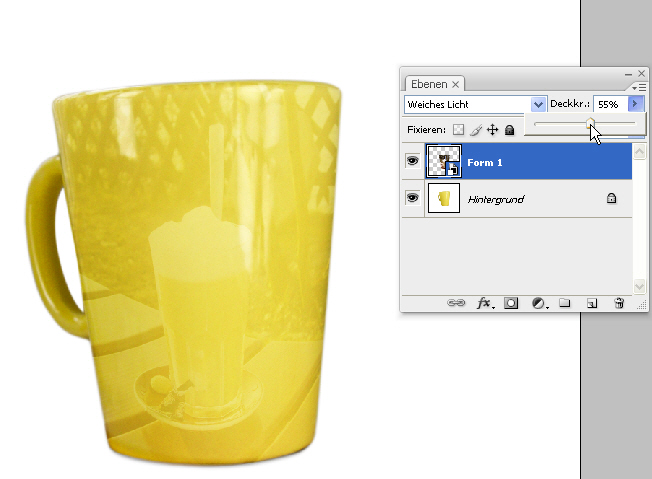
Task: Toggle lock image pixels brush
Action: click(476, 130)
